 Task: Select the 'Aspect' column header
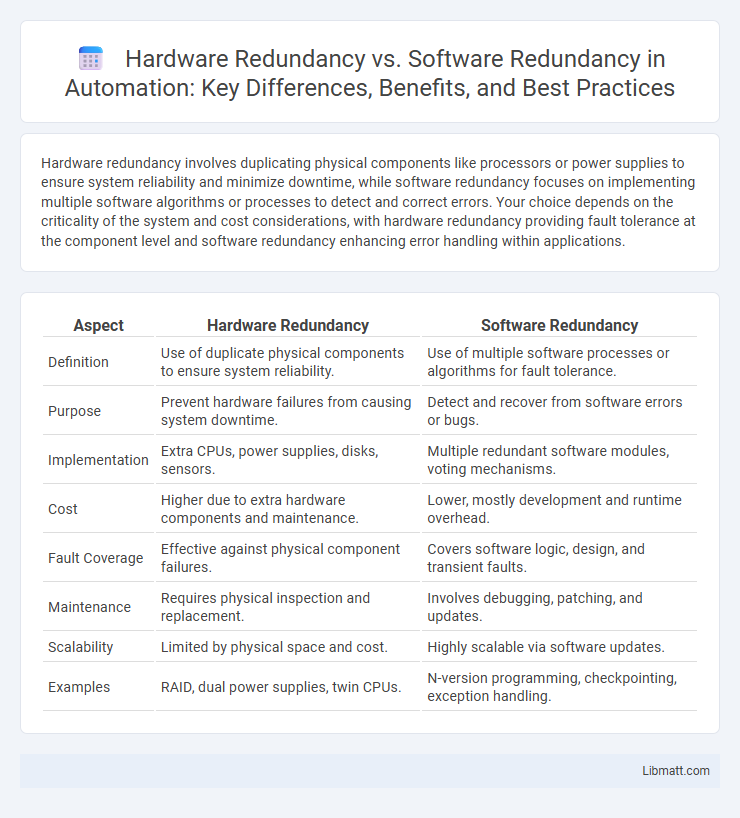click(x=99, y=326)
